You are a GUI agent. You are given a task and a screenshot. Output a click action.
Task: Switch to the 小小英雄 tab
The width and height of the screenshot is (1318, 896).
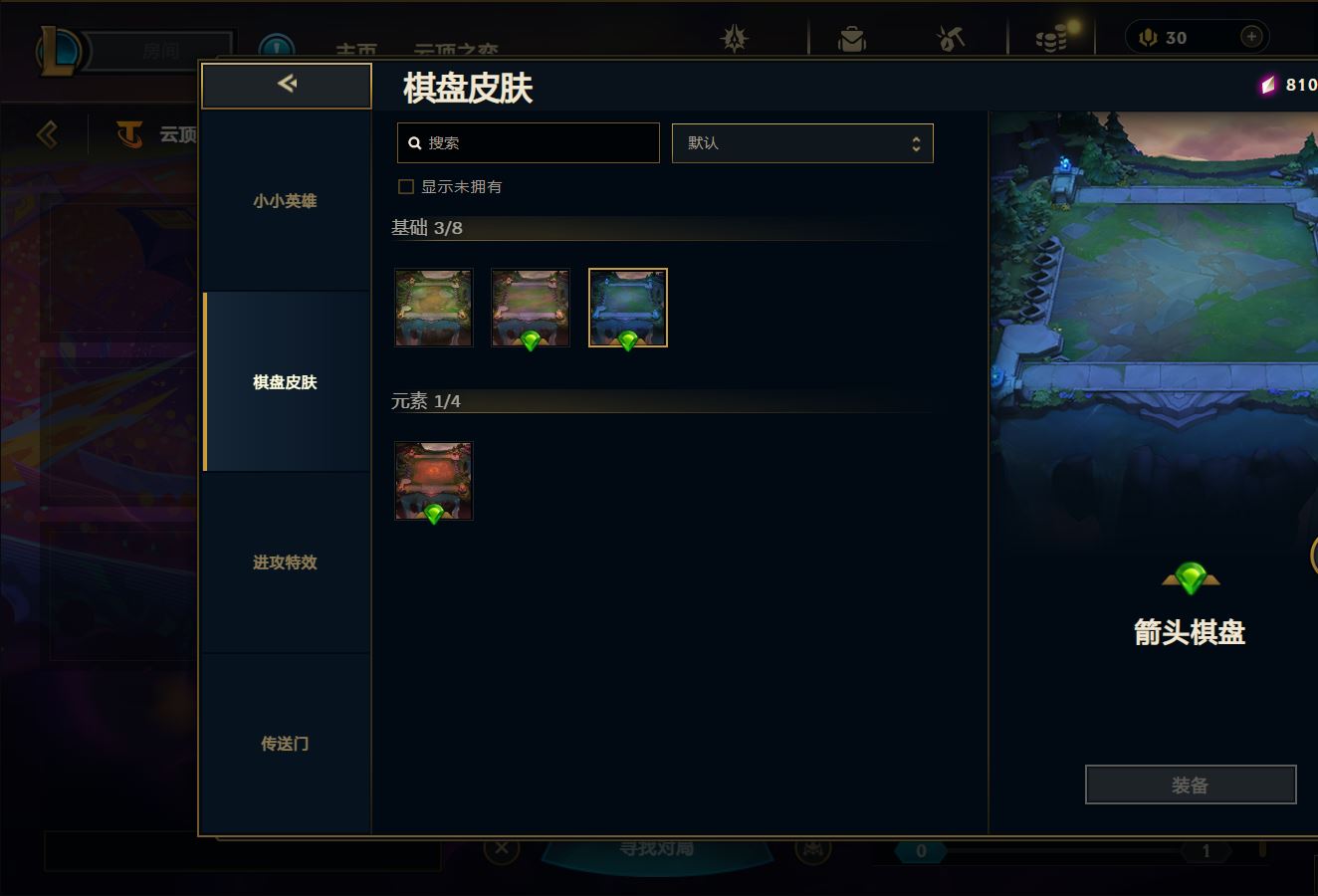pos(285,201)
